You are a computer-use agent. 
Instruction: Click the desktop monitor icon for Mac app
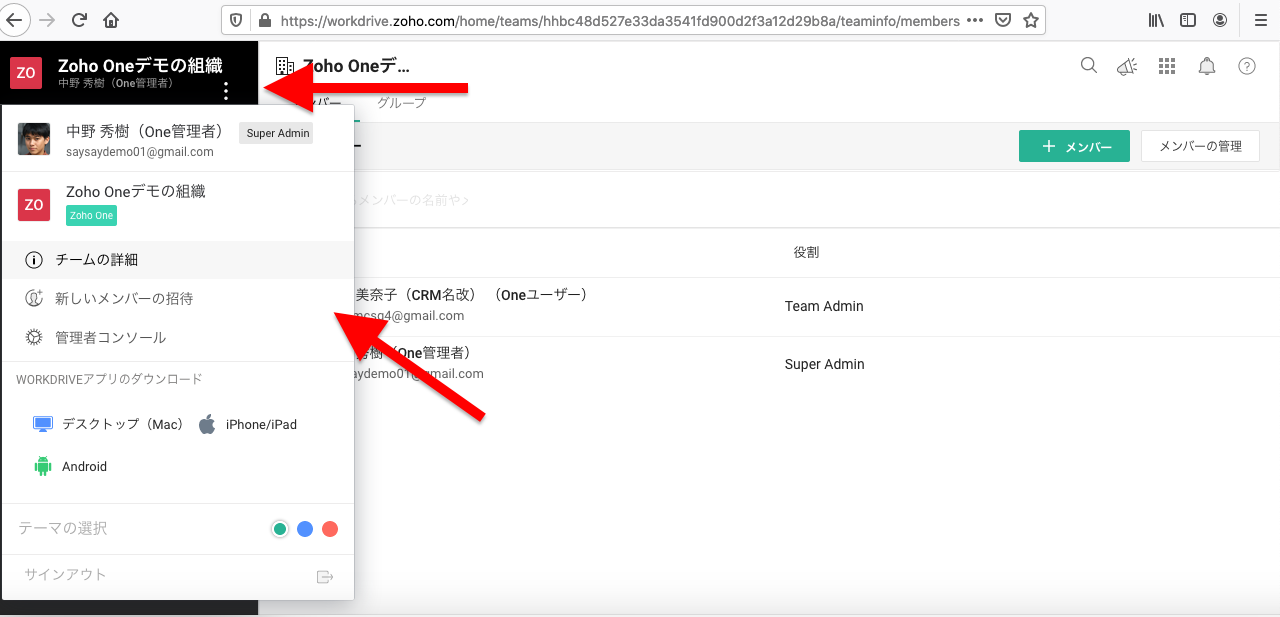[x=43, y=424]
